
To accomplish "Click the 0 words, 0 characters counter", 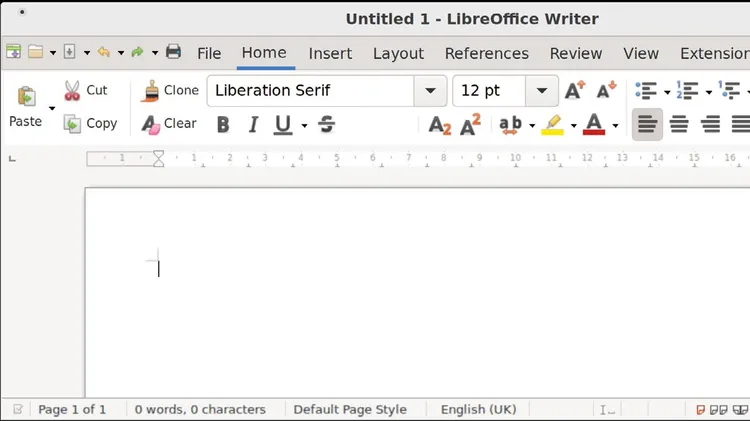I will 200,410.
